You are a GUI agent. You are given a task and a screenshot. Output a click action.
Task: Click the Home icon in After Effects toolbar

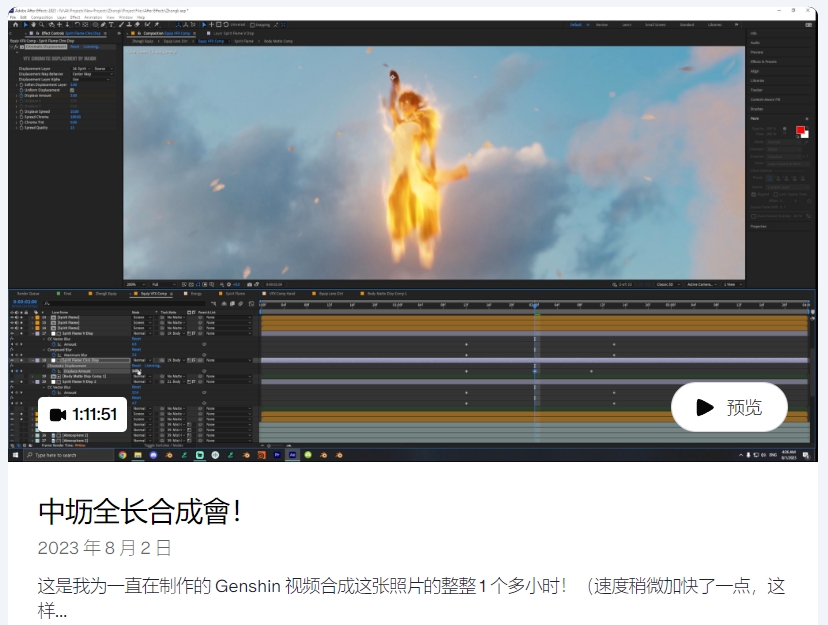tap(15, 24)
